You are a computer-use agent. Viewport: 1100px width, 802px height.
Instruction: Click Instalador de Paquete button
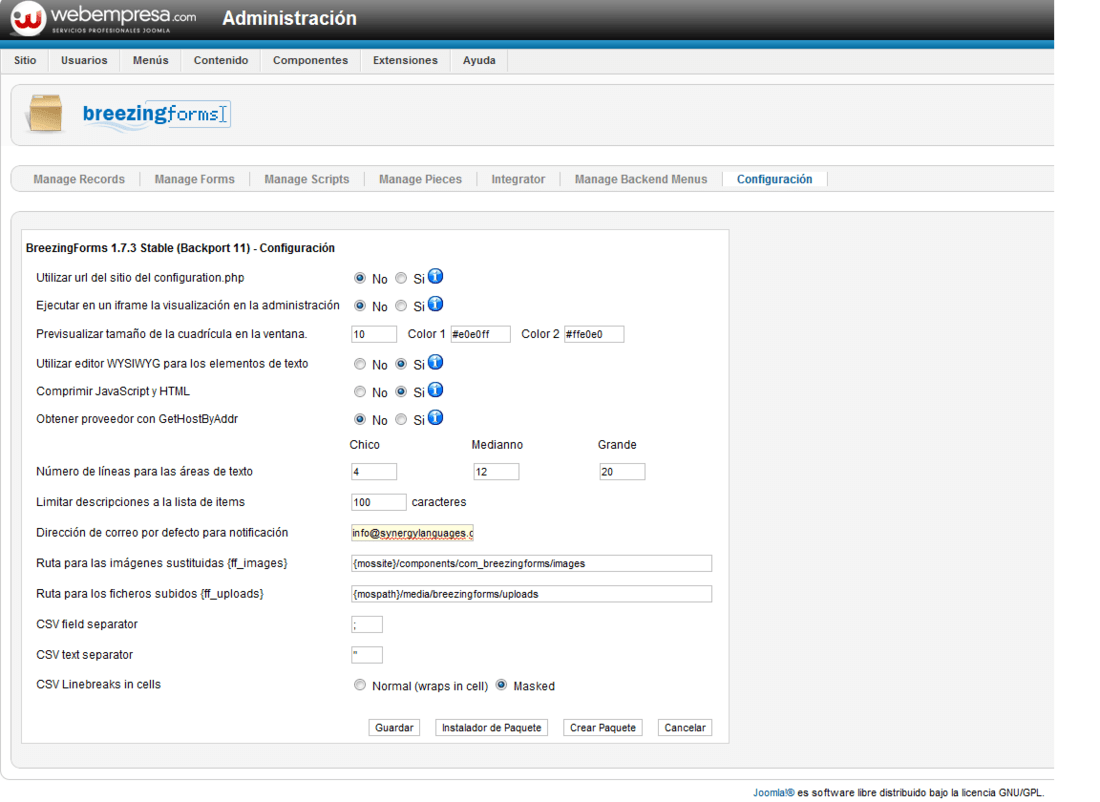(x=491, y=728)
